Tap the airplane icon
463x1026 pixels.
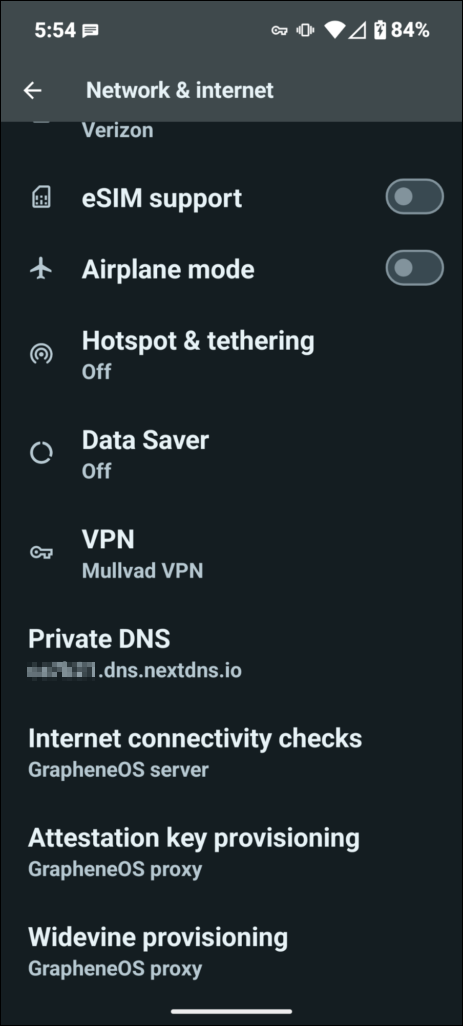click(x=41, y=268)
